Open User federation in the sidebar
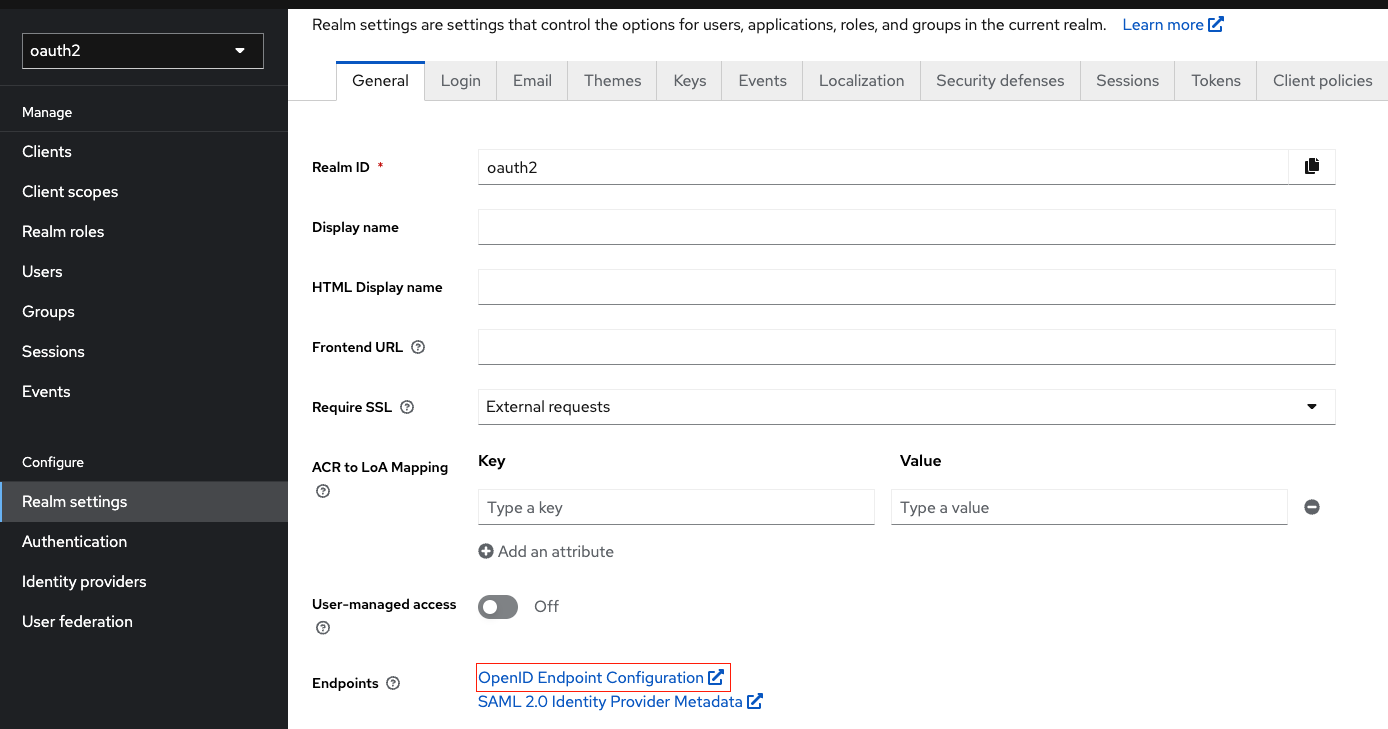Screen dimensions: 1388x729 point(144,622)
